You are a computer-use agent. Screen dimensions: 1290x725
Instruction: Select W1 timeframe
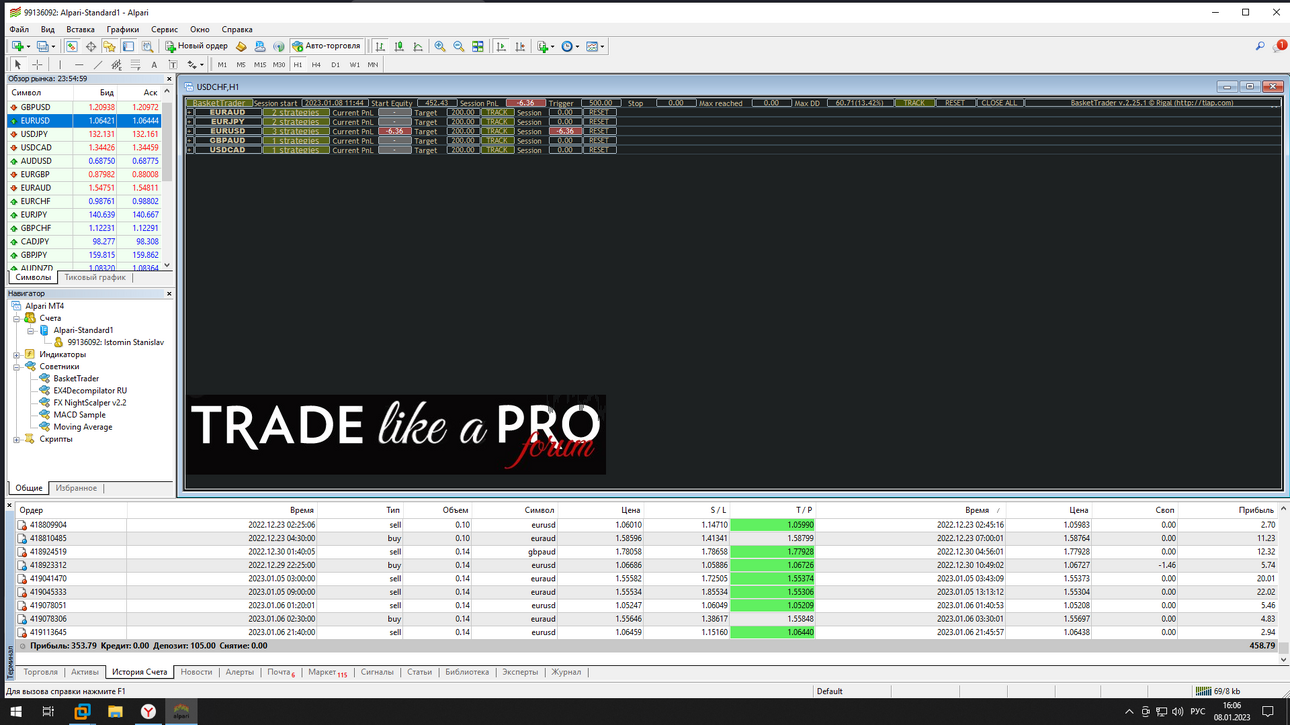(x=354, y=65)
